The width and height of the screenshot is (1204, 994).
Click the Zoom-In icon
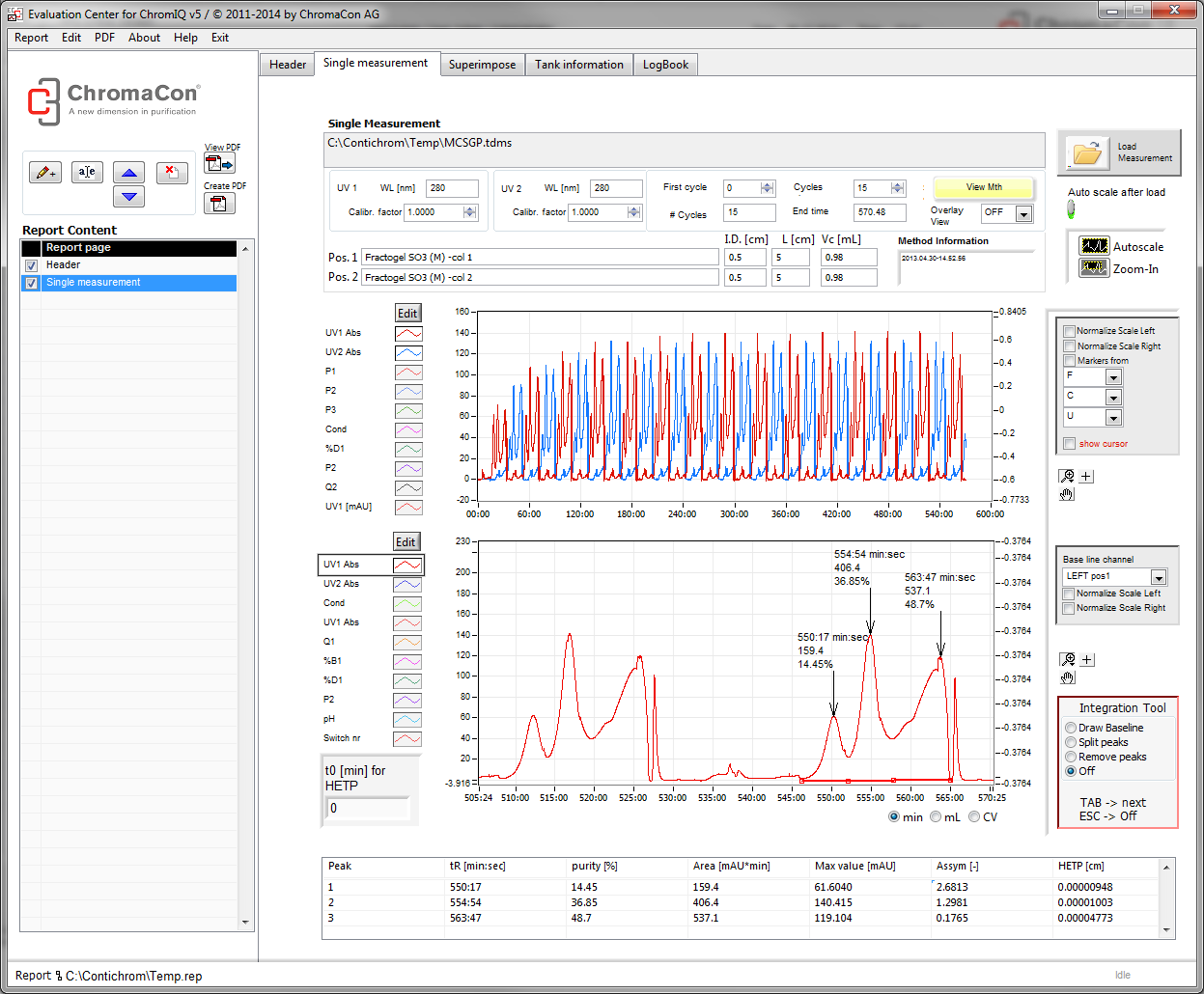coord(1094,268)
